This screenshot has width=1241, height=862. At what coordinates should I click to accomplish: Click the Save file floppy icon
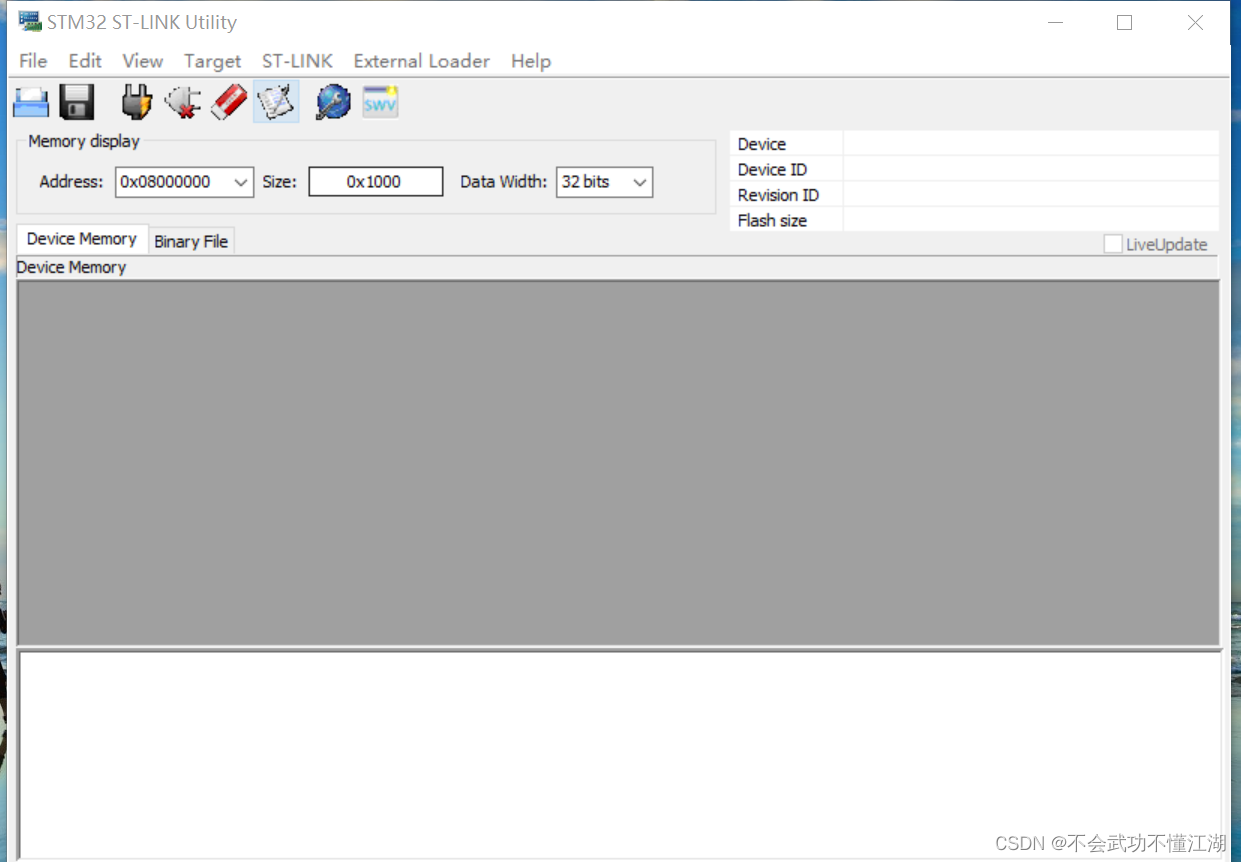[x=77, y=102]
